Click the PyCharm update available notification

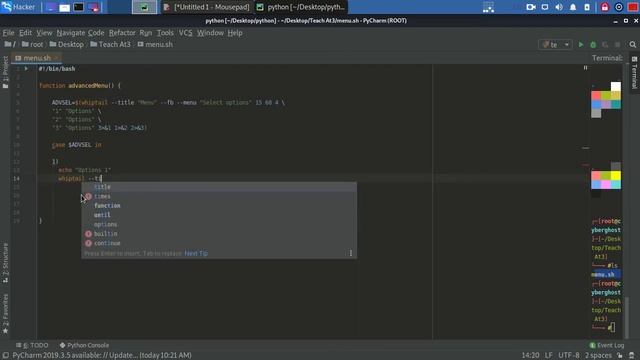[102, 356]
